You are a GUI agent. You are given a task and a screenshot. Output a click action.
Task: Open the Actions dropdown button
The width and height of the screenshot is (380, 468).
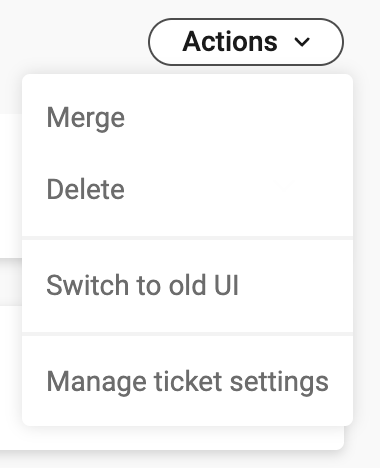pyautogui.click(x=246, y=42)
